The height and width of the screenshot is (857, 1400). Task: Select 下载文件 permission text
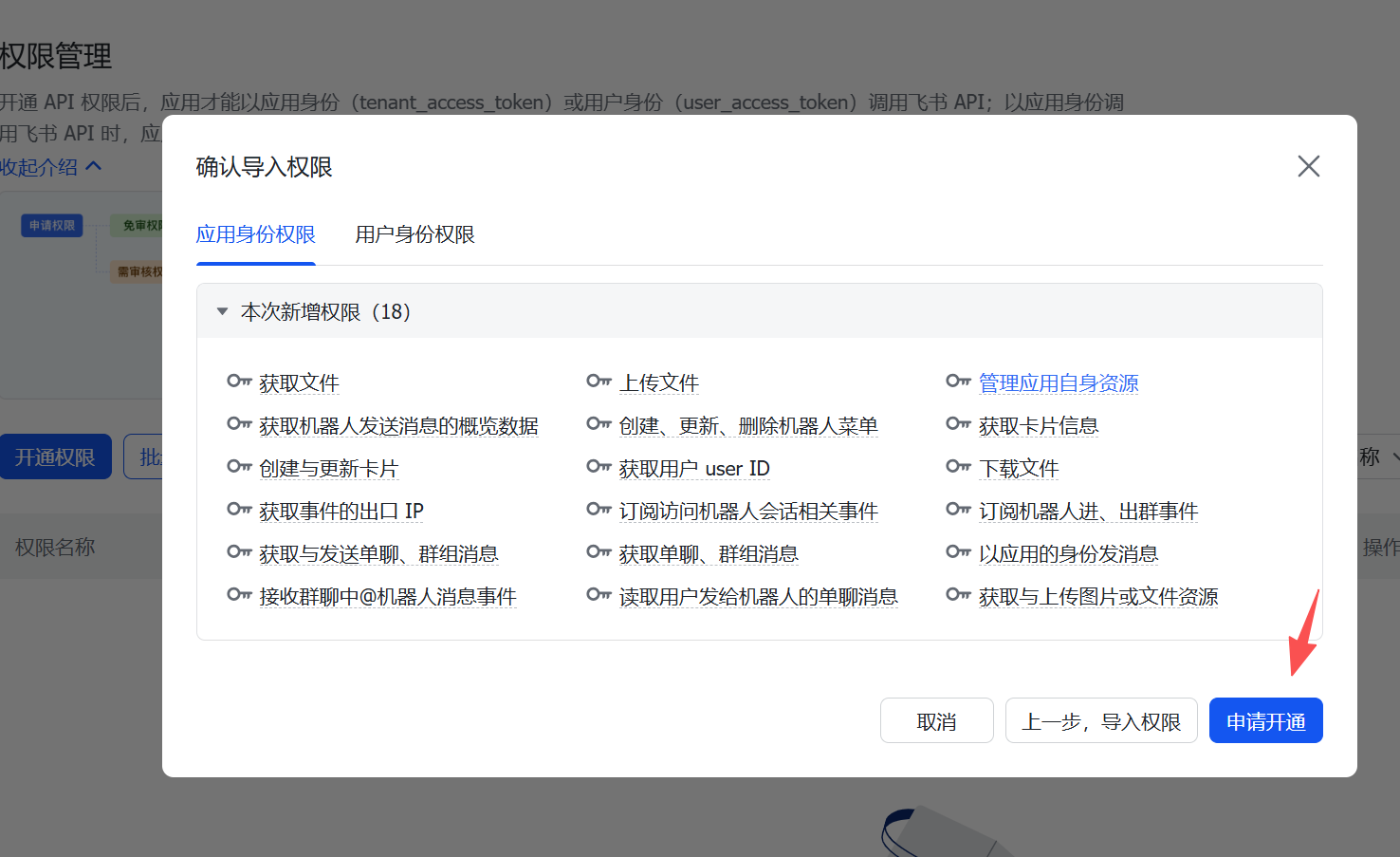pyautogui.click(x=1019, y=469)
